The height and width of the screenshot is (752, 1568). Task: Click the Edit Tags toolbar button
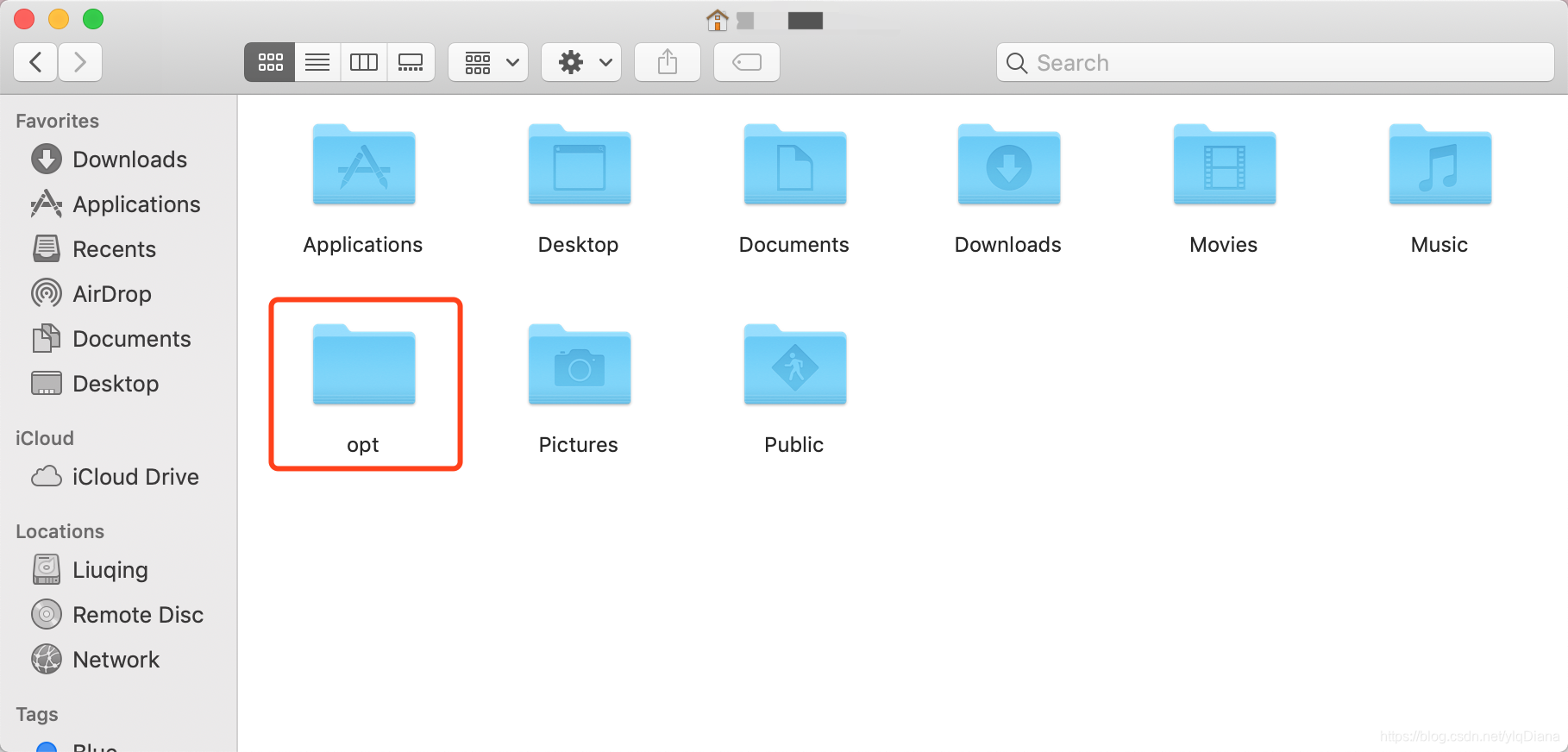pos(747,62)
